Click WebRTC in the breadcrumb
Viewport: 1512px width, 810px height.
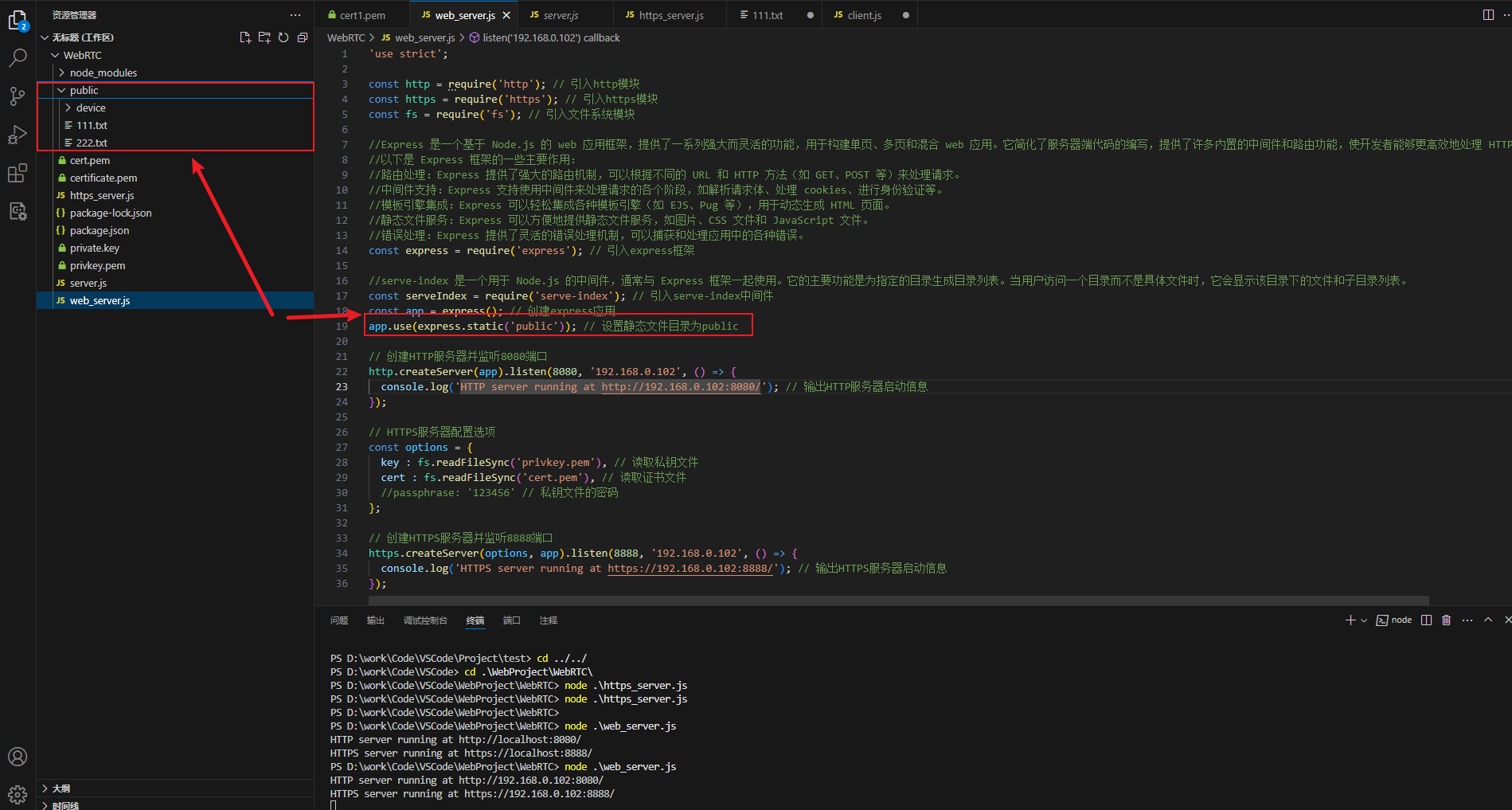[x=346, y=37]
